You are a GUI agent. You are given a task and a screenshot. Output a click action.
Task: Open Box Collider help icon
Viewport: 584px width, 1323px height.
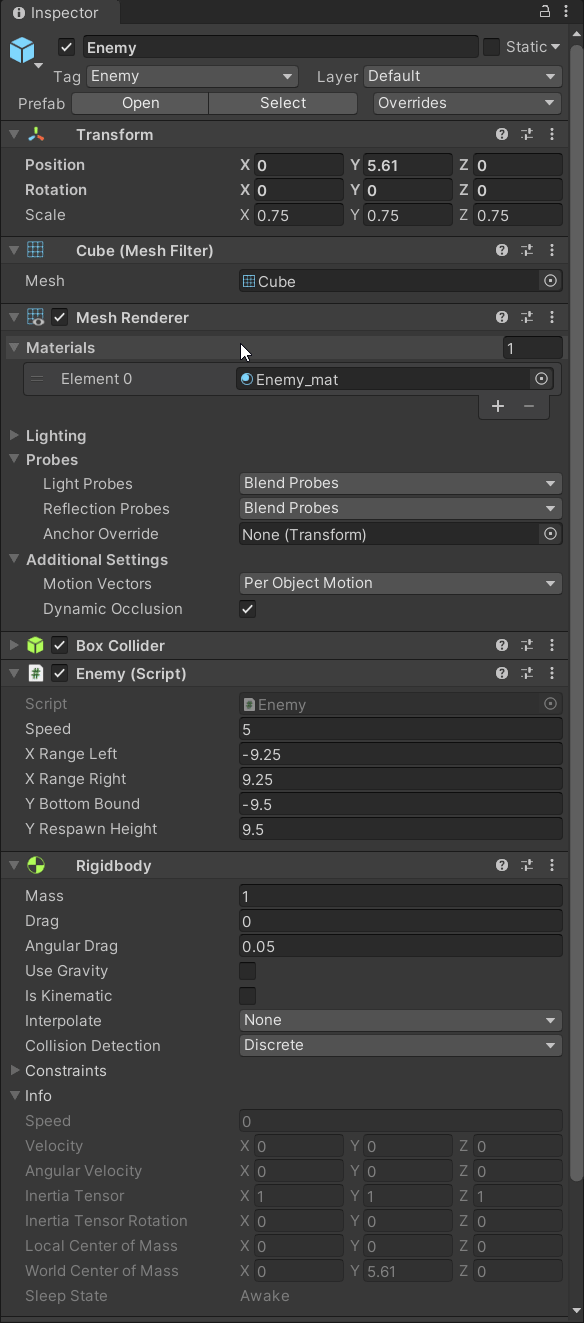(x=502, y=646)
